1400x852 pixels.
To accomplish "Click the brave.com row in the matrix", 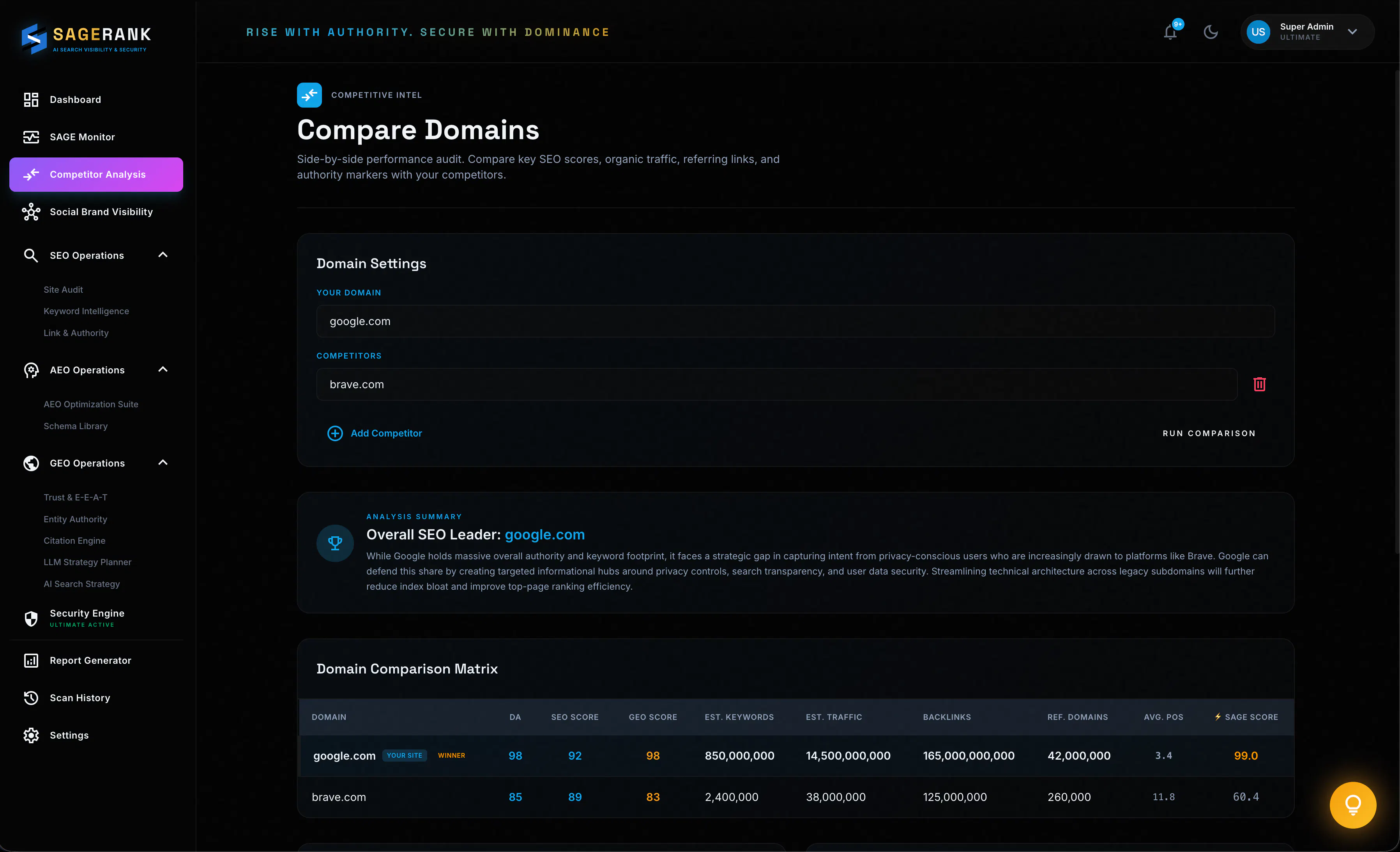I will click(796, 797).
